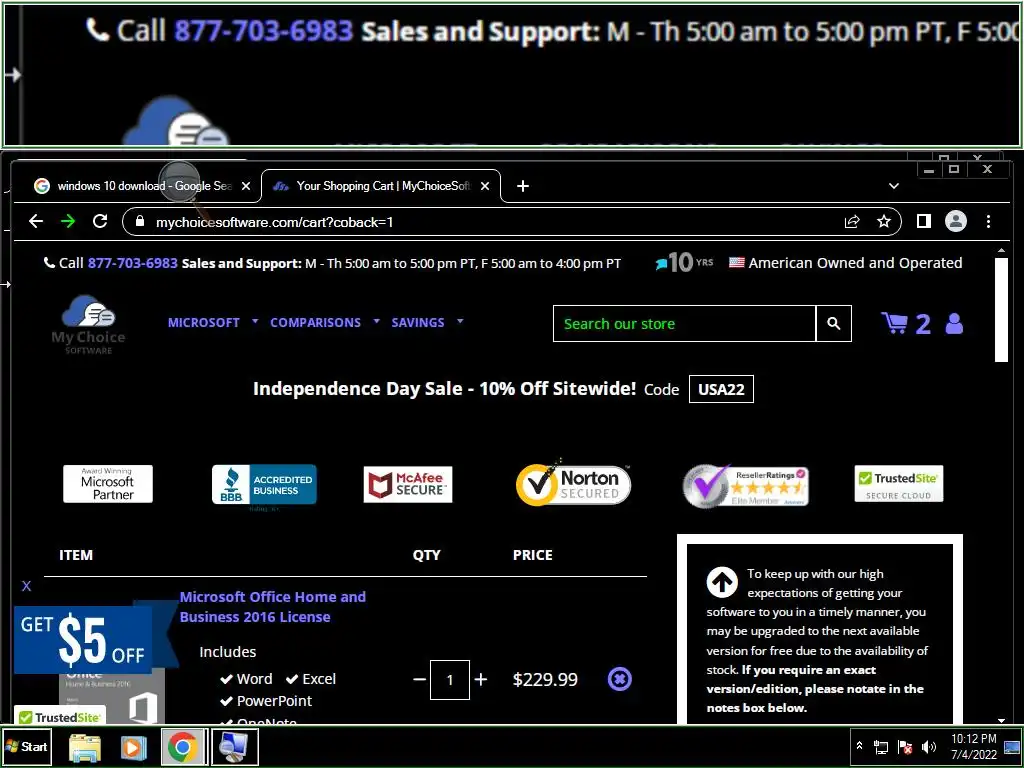Expand the COMPARISONS dropdown arrow
Screen dimensions: 1024x768
[377, 321]
